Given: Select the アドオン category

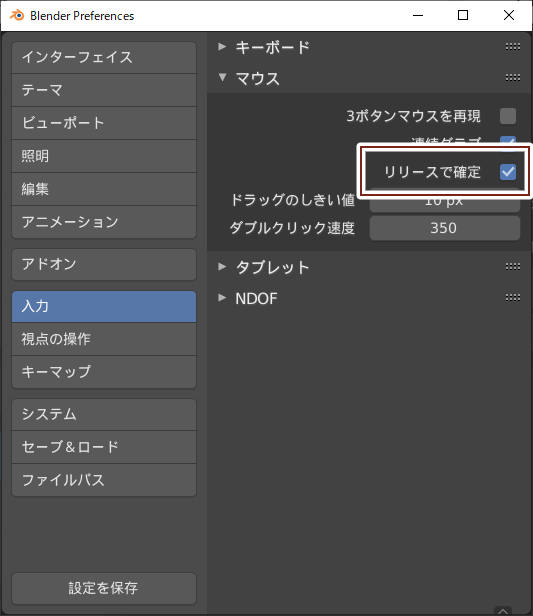Looking at the screenshot, I should (104, 264).
